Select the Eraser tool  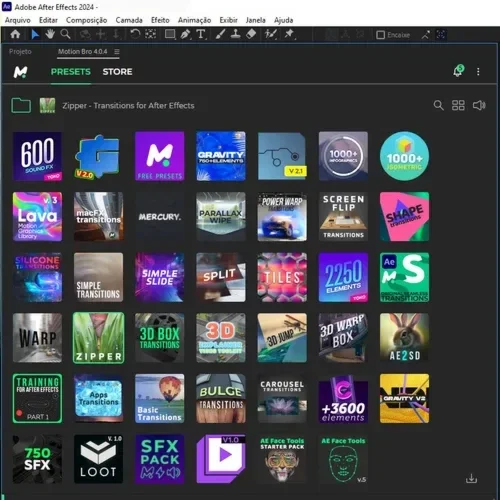click(x=251, y=34)
